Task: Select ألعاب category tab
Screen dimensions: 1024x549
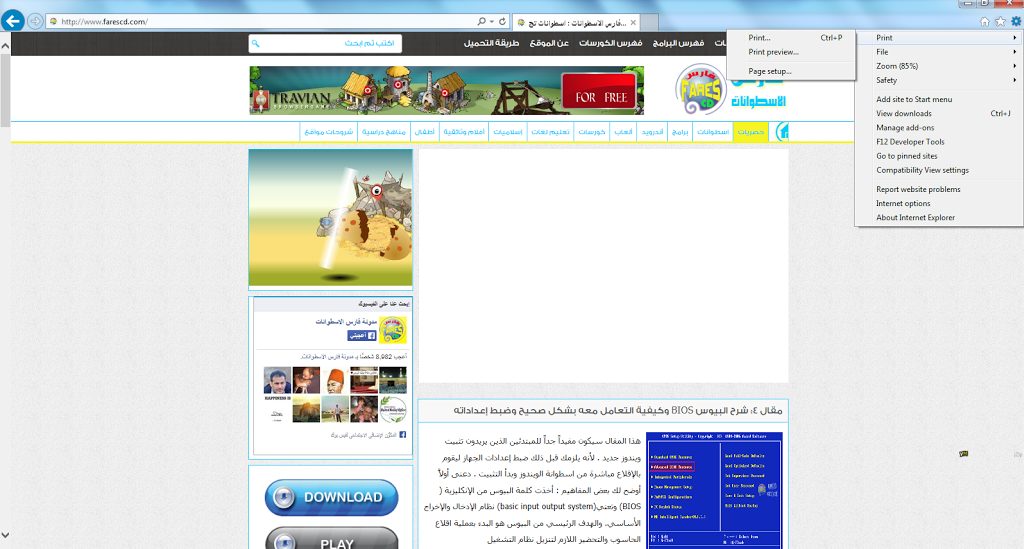Action: (623, 132)
